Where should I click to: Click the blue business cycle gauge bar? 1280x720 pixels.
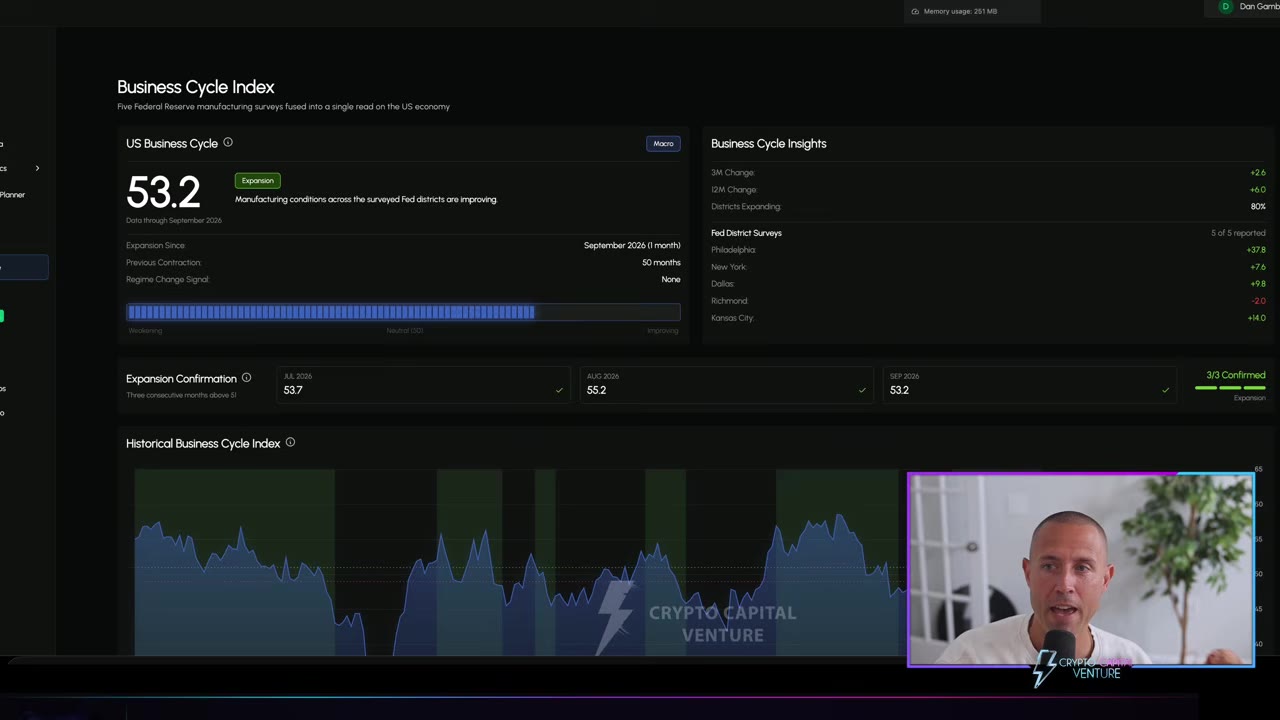(403, 312)
